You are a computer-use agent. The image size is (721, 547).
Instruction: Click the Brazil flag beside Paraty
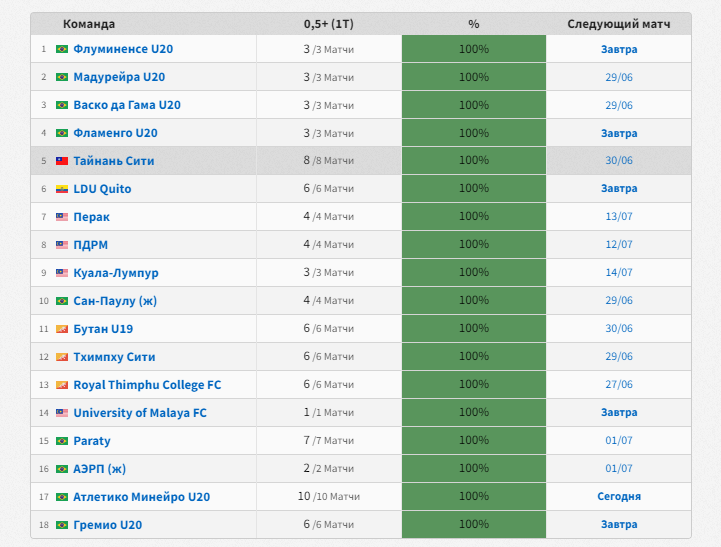point(62,441)
